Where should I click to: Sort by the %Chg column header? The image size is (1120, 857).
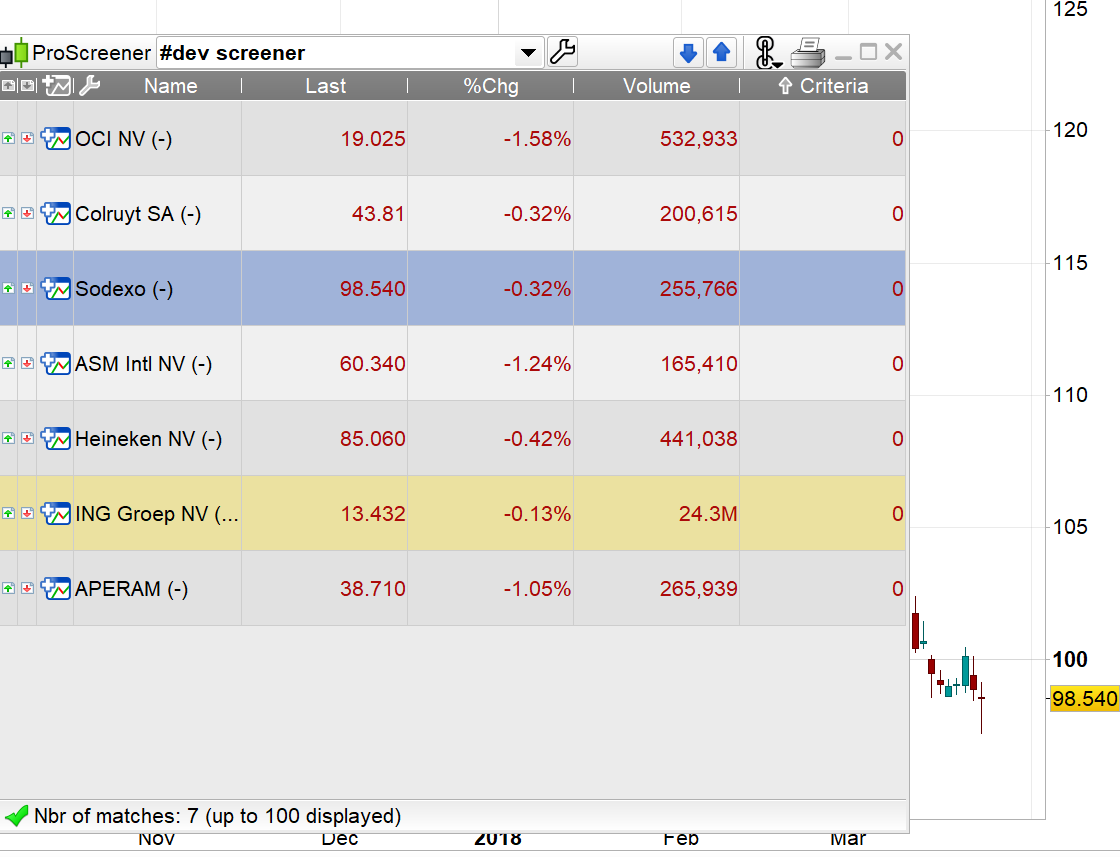pos(490,86)
